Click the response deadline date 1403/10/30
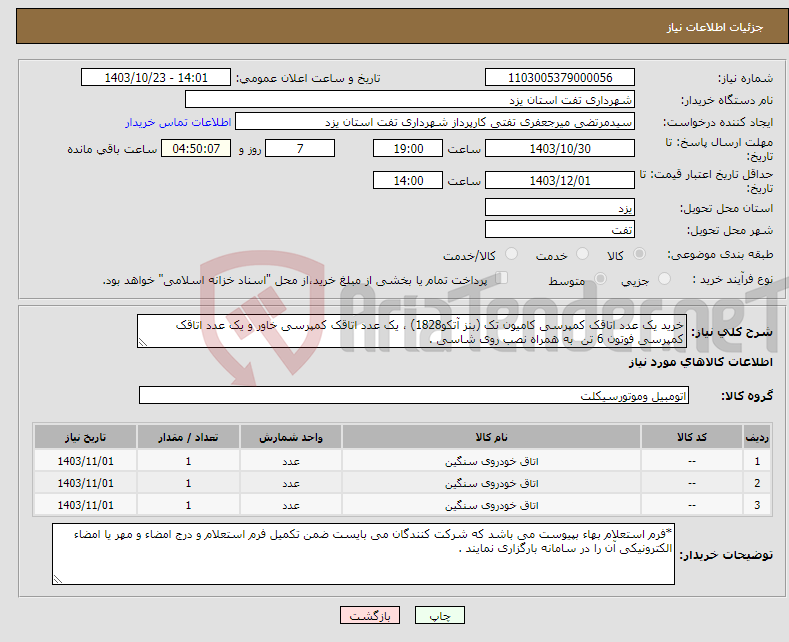Screen dimensions: 789x642 pyautogui.click(x=560, y=148)
